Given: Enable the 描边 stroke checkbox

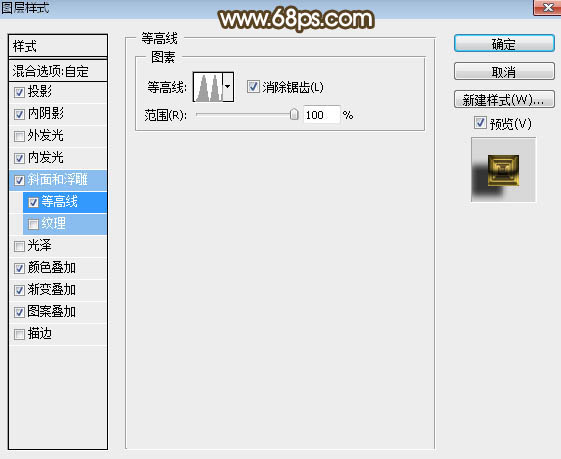Looking at the screenshot, I should (x=19, y=335).
